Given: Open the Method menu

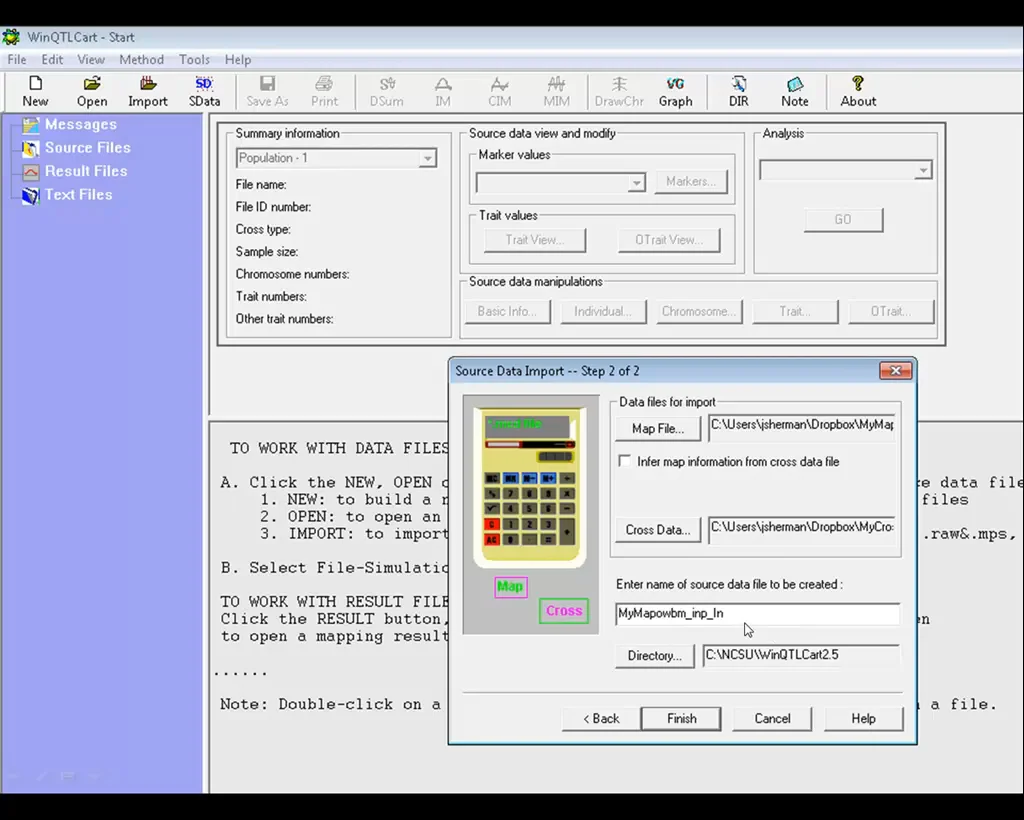Looking at the screenshot, I should pos(141,59).
